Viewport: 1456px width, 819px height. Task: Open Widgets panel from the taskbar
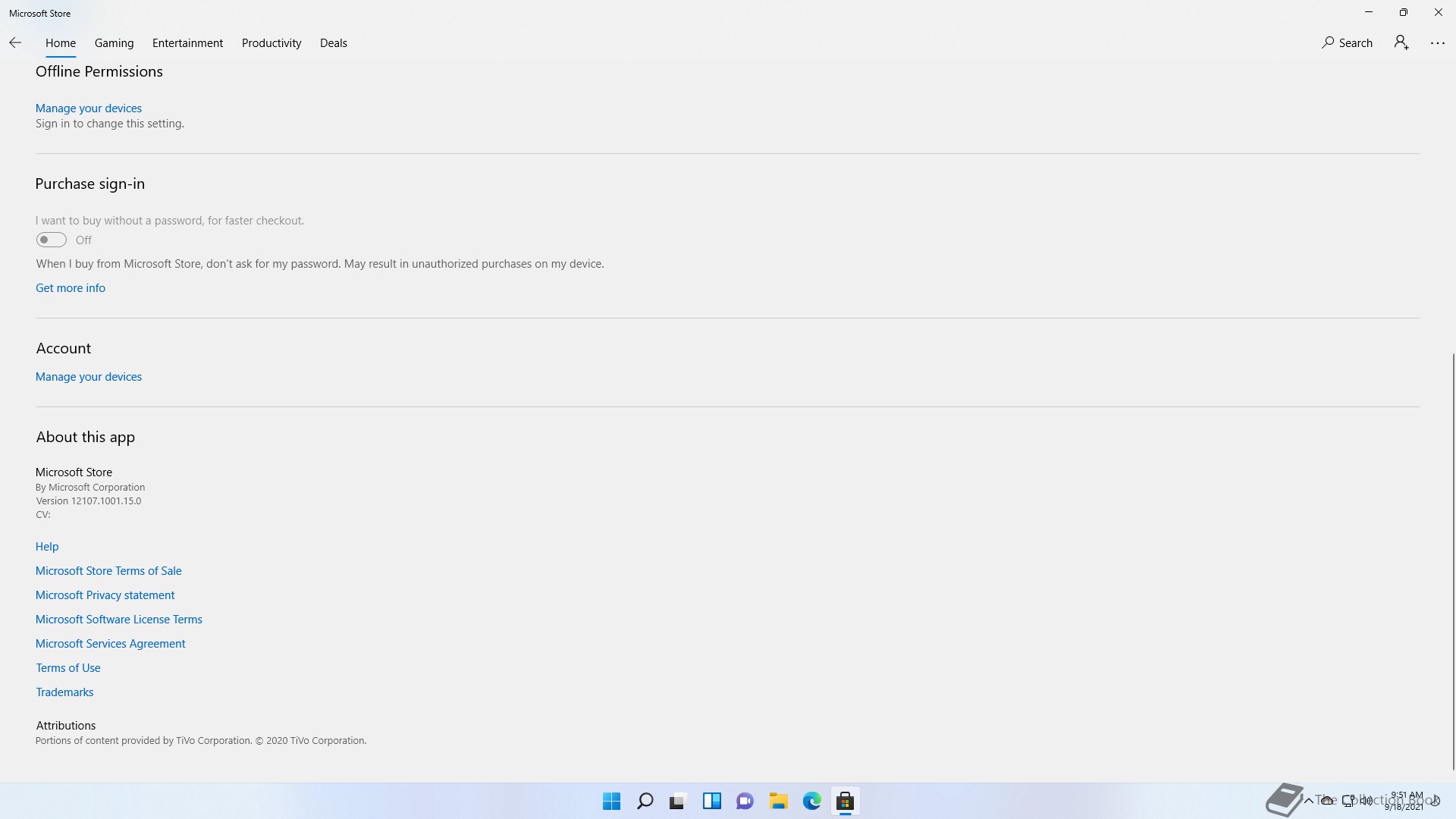click(711, 801)
